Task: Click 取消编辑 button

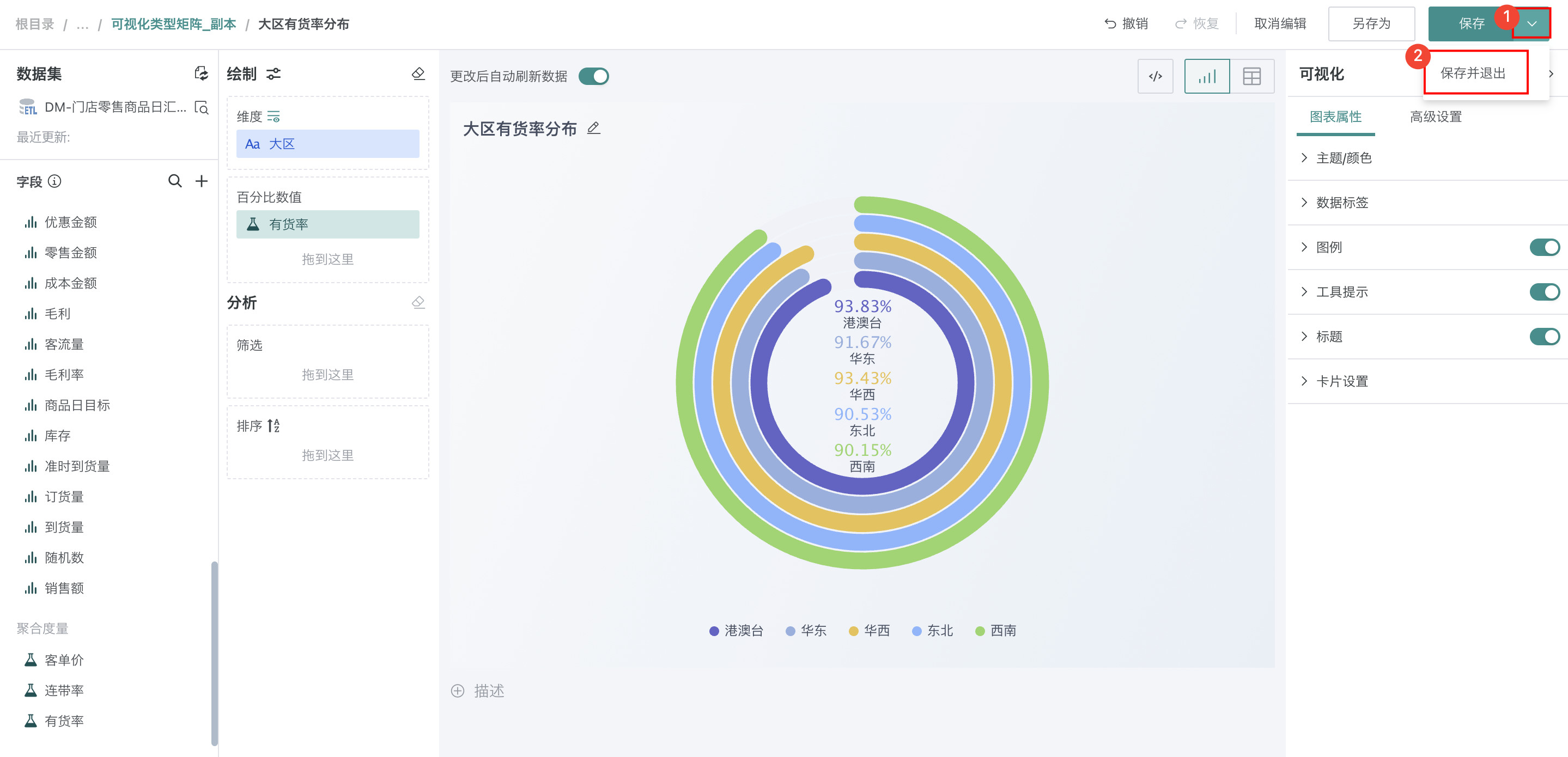Action: [x=1280, y=24]
